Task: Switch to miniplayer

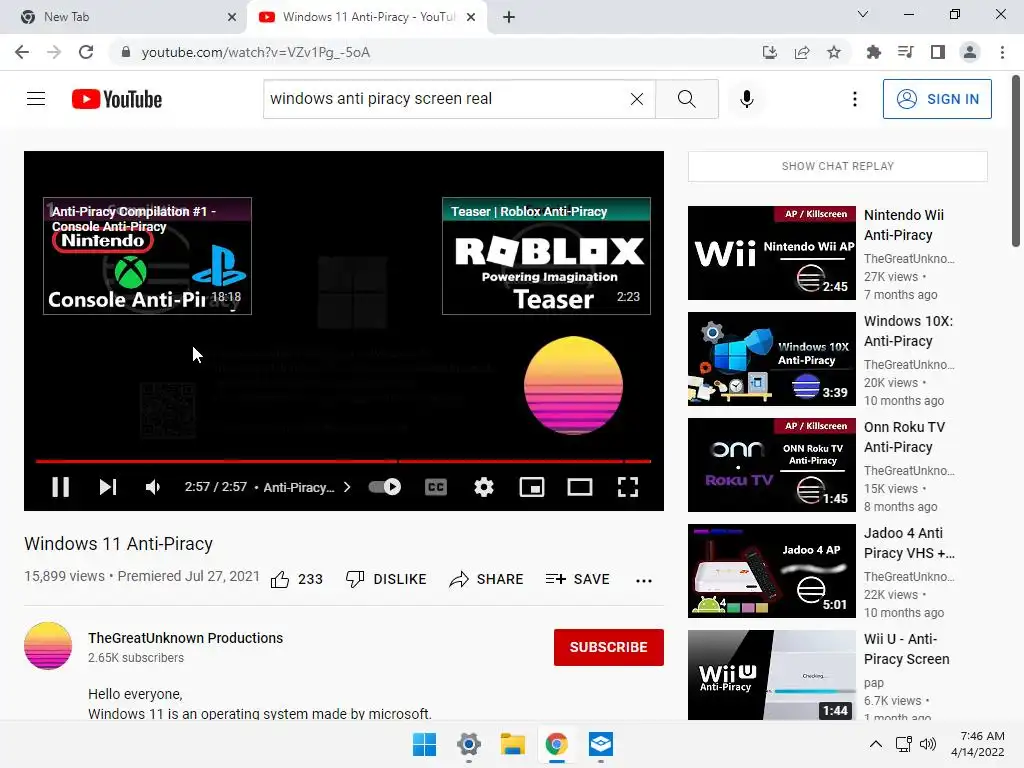Action: (532, 487)
